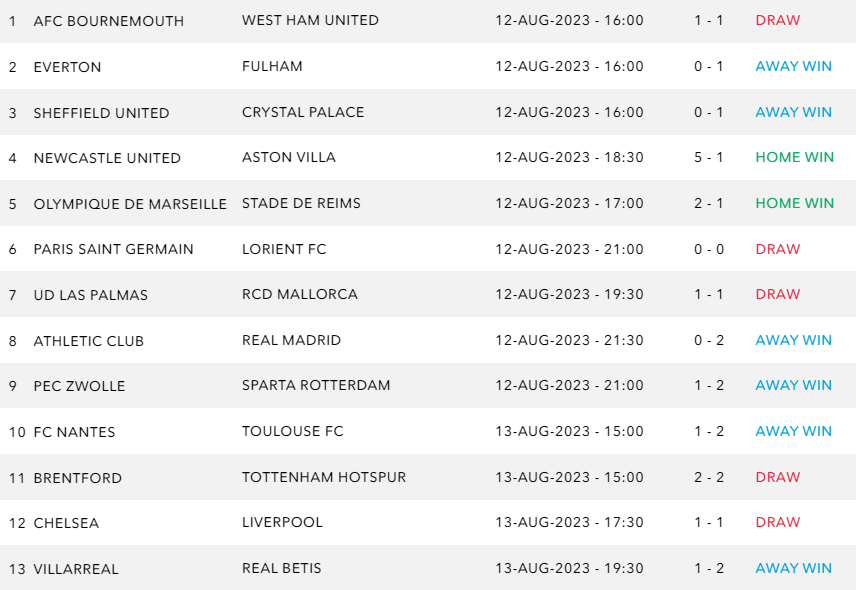This screenshot has height=590, width=856.
Task: Select the Aston Villa team name
Action: (289, 157)
